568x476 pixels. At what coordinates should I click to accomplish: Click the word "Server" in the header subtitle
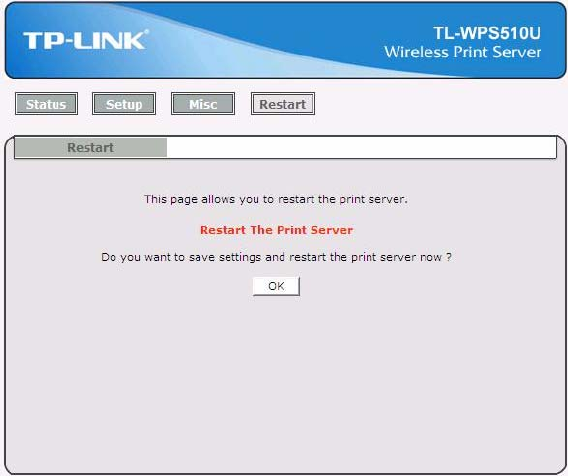(517, 52)
